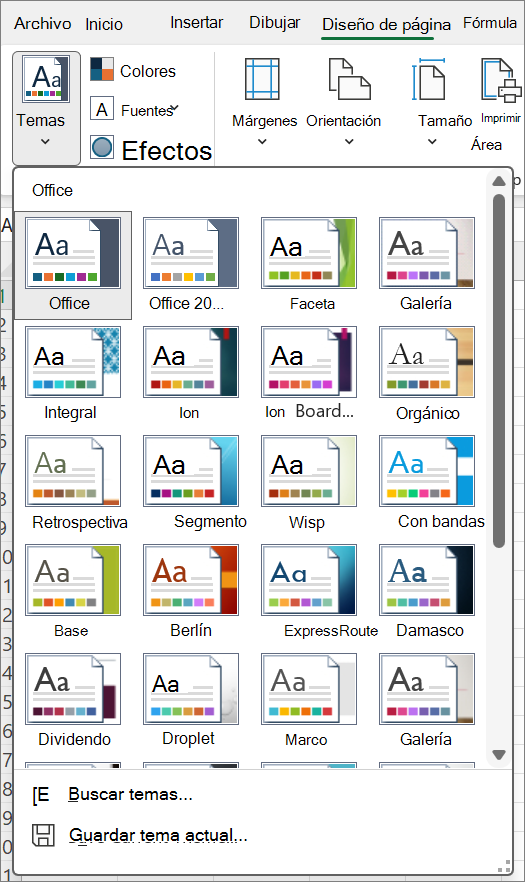Apply the Droplet theme

click(190, 701)
